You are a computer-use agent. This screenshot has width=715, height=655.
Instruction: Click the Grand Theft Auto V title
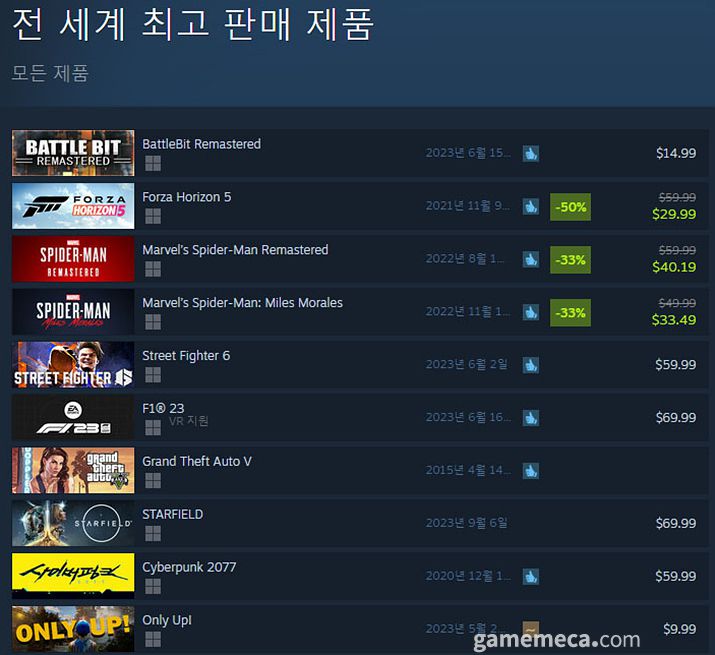pos(197,462)
